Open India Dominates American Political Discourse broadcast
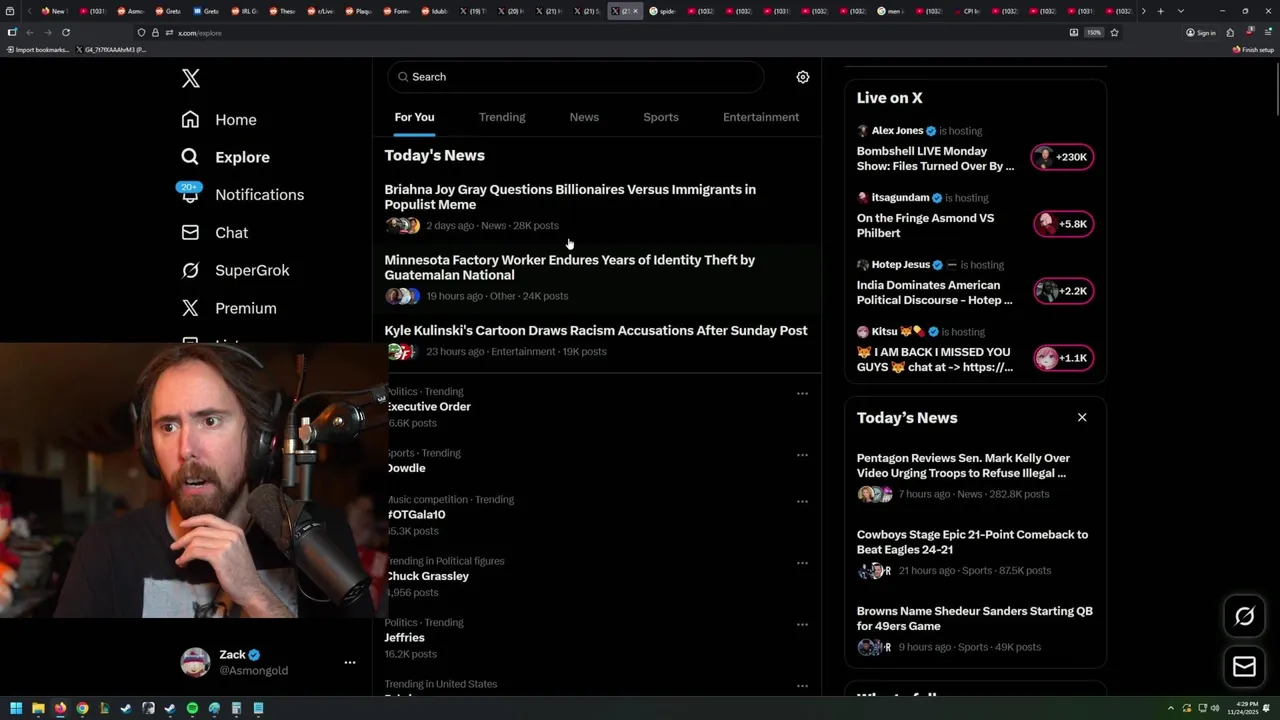Viewport: 1280px width, 720px height. click(935, 293)
